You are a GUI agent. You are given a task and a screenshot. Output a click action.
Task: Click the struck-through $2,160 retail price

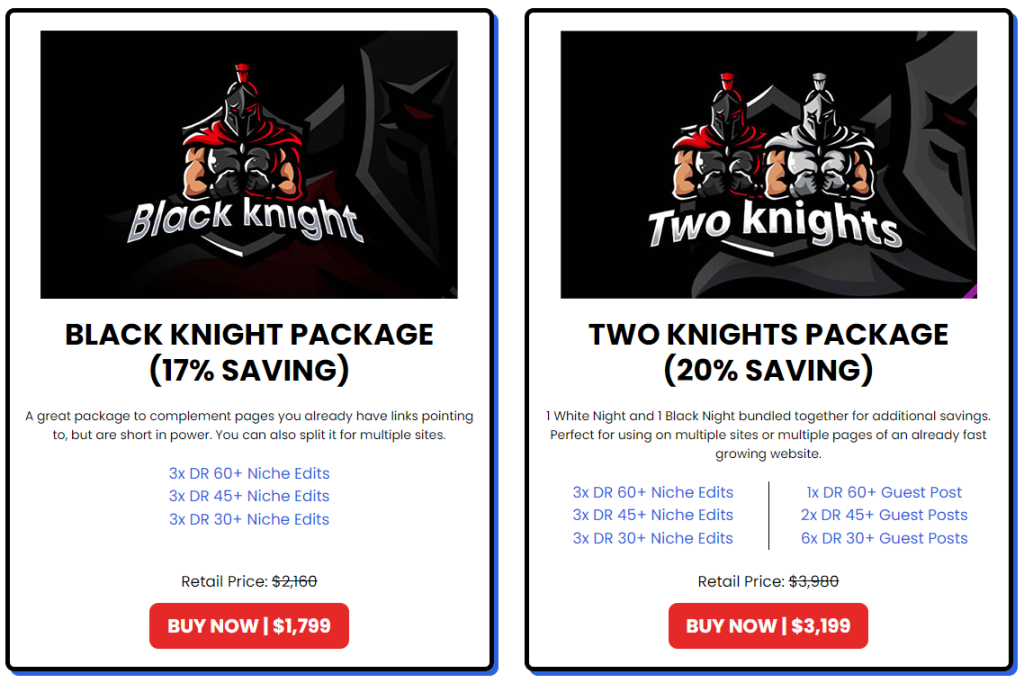(x=294, y=581)
